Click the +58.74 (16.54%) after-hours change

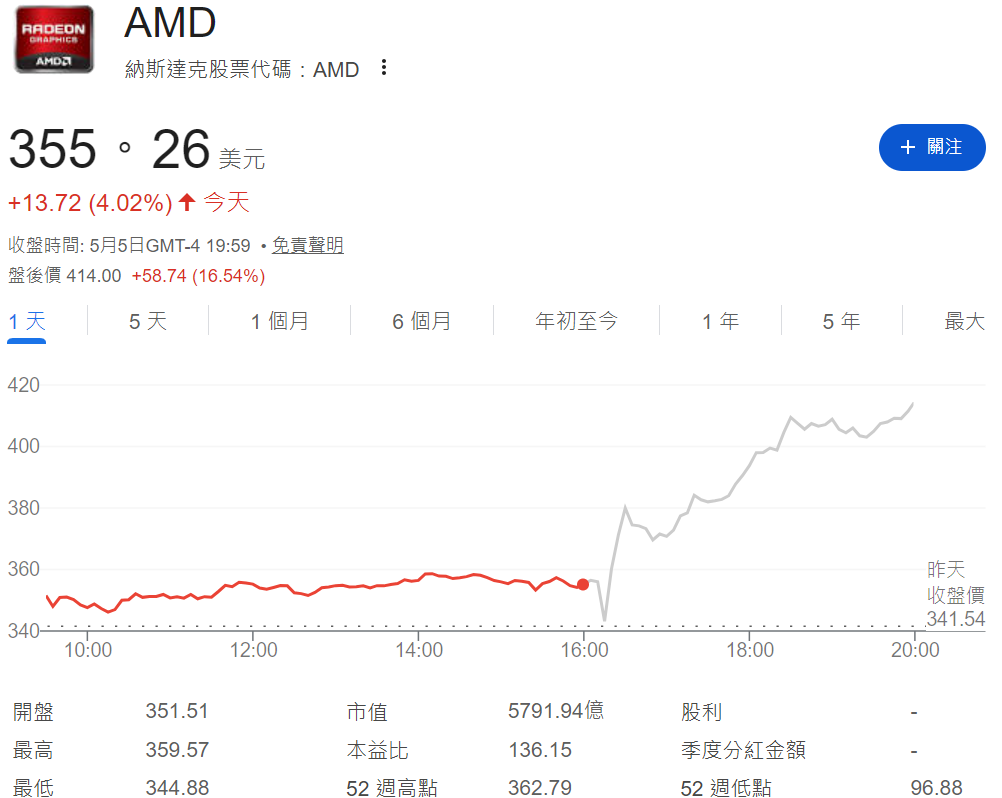point(198,276)
